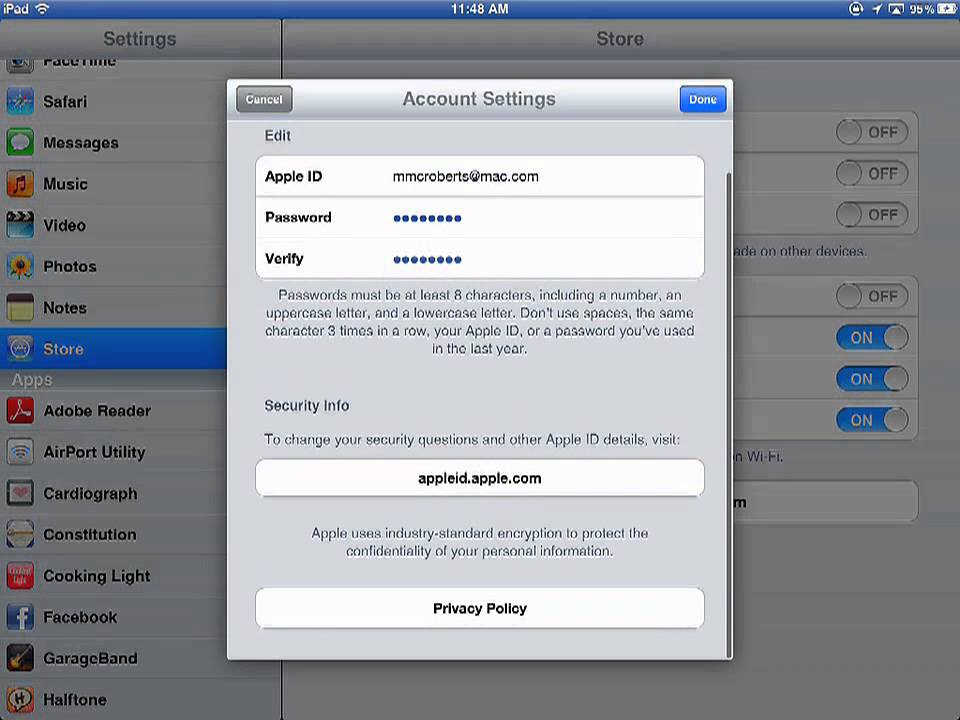Tap the GarageBand guitar icon

(x=20, y=658)
